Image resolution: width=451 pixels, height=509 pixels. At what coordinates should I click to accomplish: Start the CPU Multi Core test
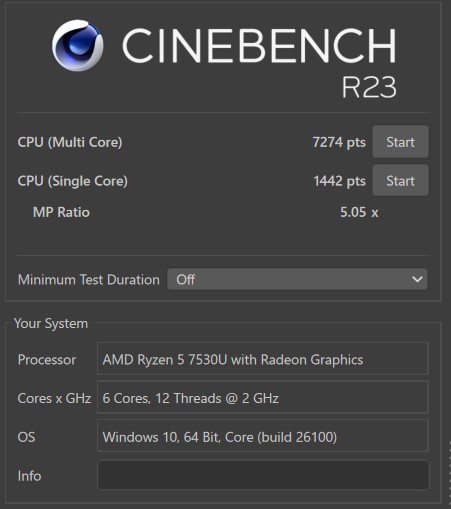400,142
